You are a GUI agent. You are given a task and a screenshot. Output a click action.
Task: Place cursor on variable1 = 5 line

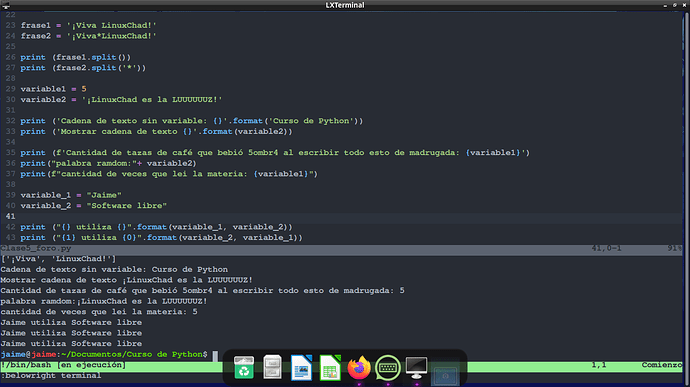tap(53, 89)
